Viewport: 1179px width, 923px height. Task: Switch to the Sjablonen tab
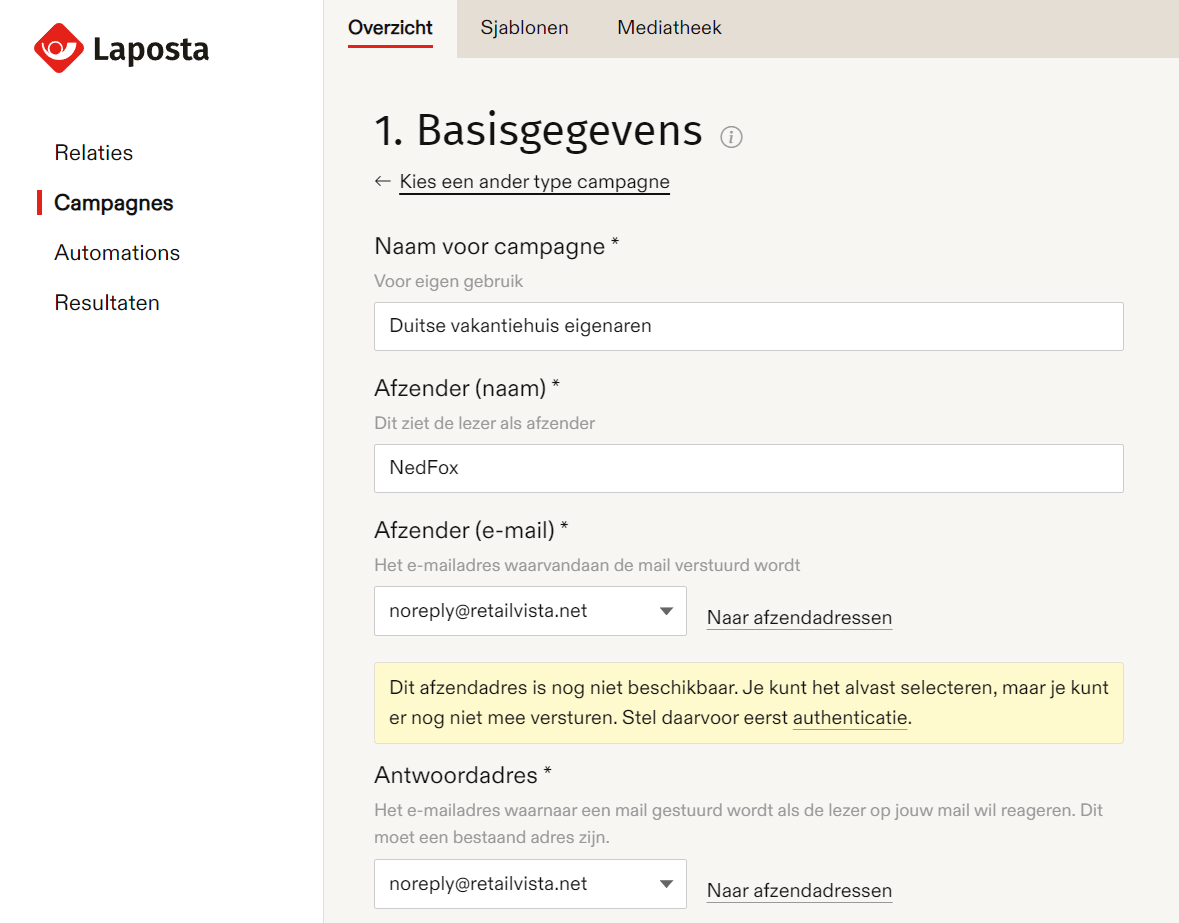[x=524, y=27]
